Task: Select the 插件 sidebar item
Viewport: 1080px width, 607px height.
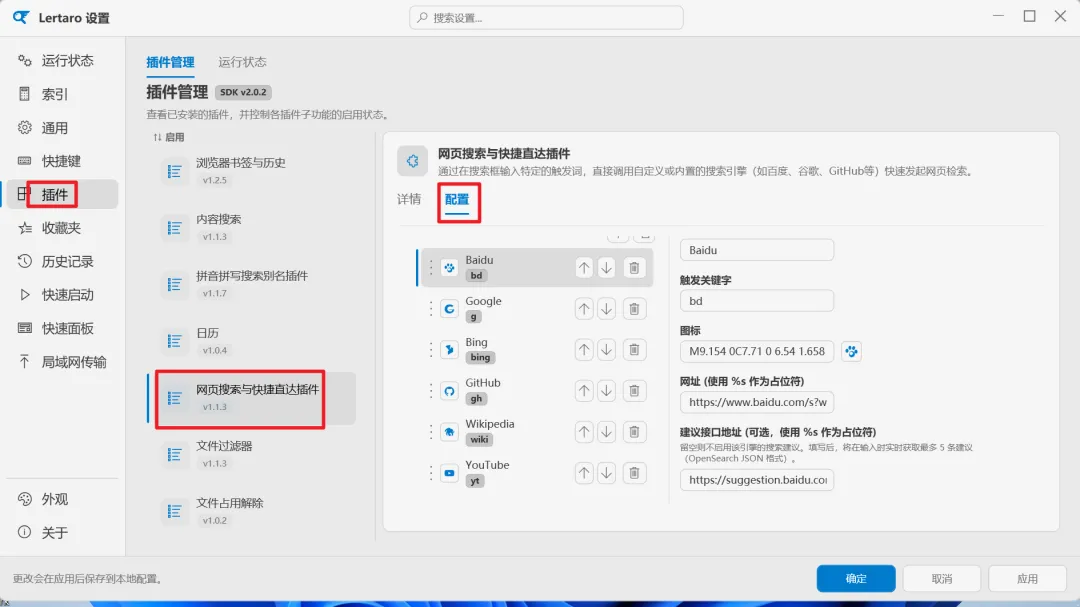Action: coord(62,194)
